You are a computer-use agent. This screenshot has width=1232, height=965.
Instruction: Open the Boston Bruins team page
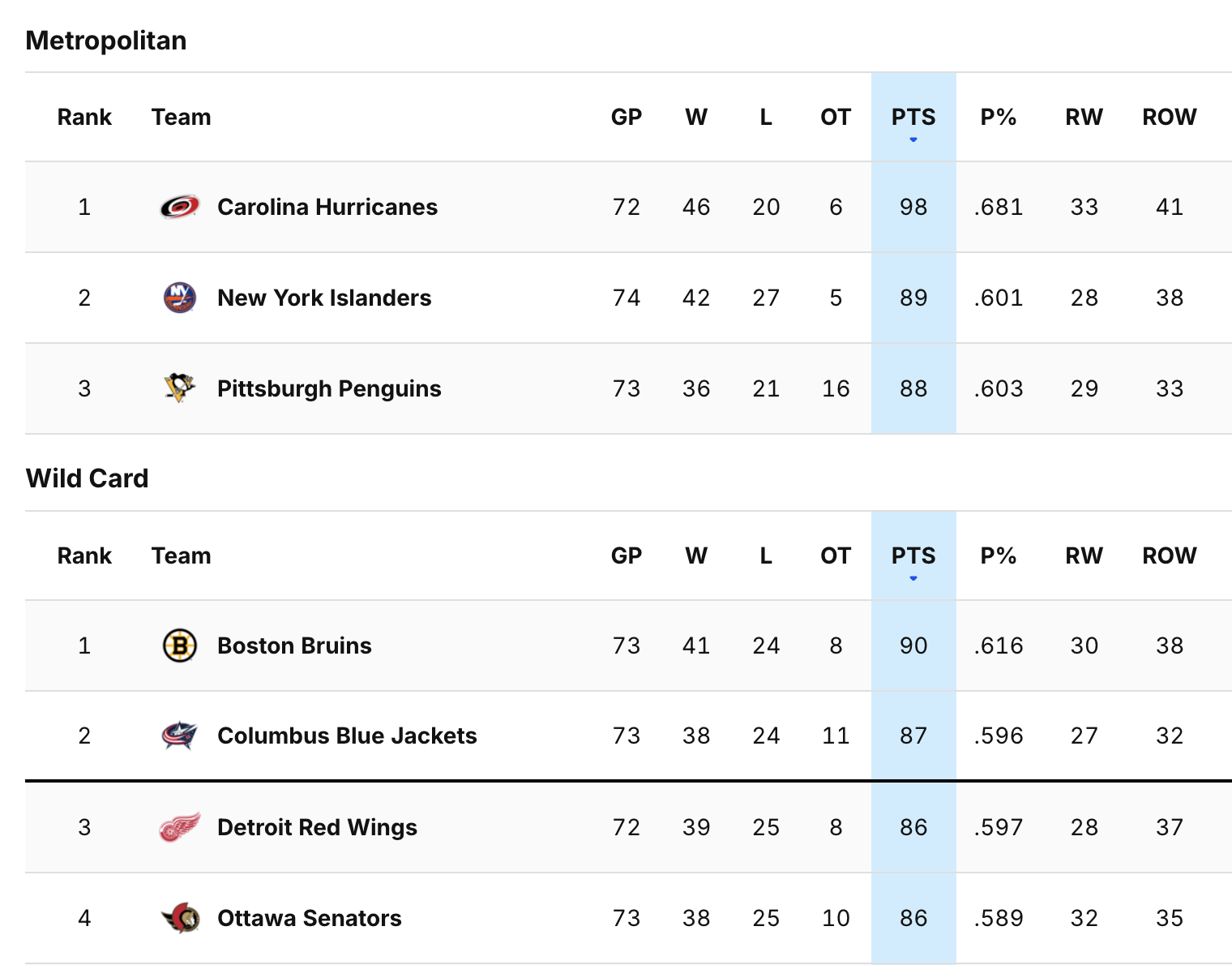click(x=294, y=646)
